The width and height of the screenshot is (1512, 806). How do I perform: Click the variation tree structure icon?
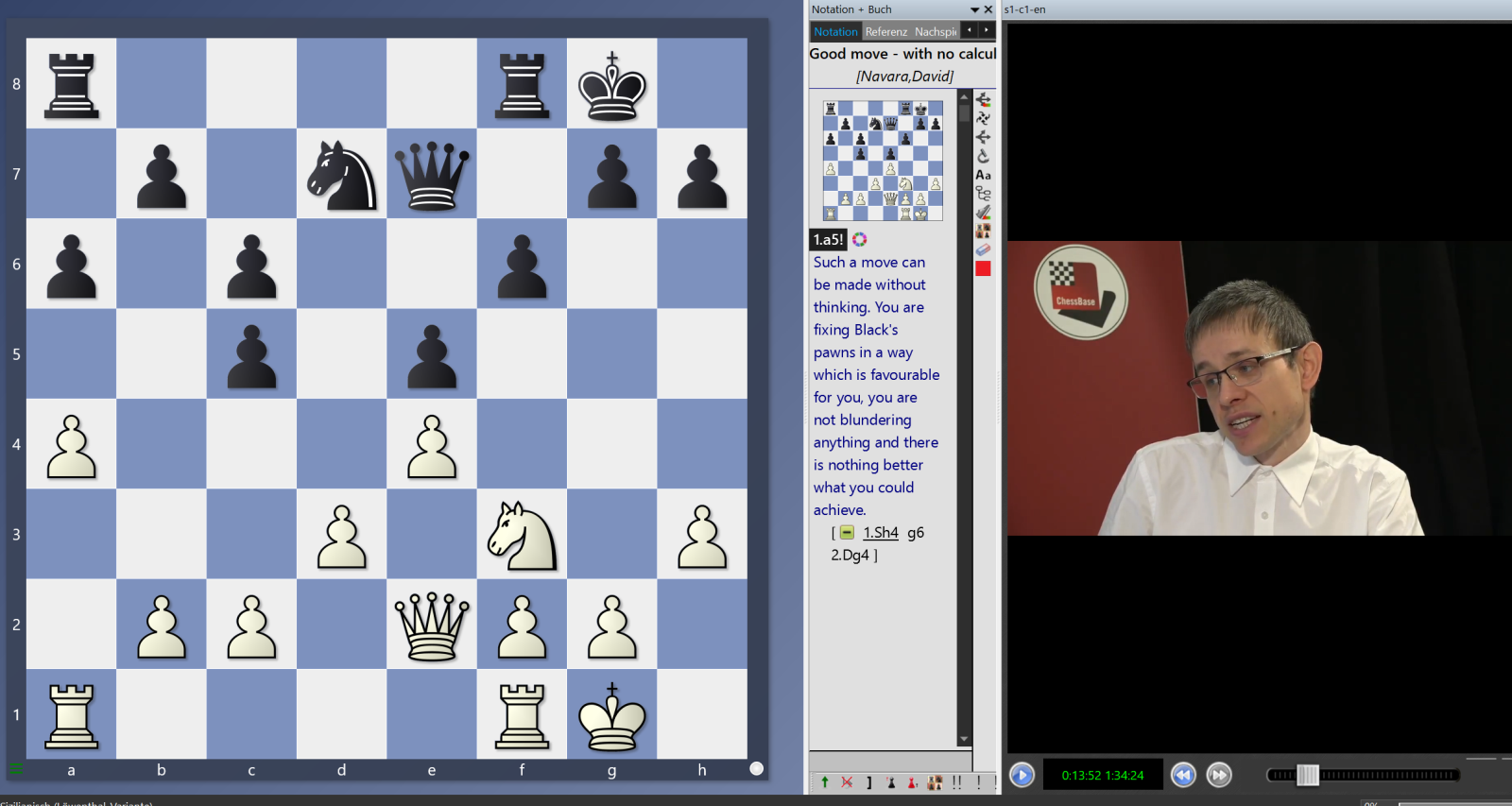[x=983, y=194]
